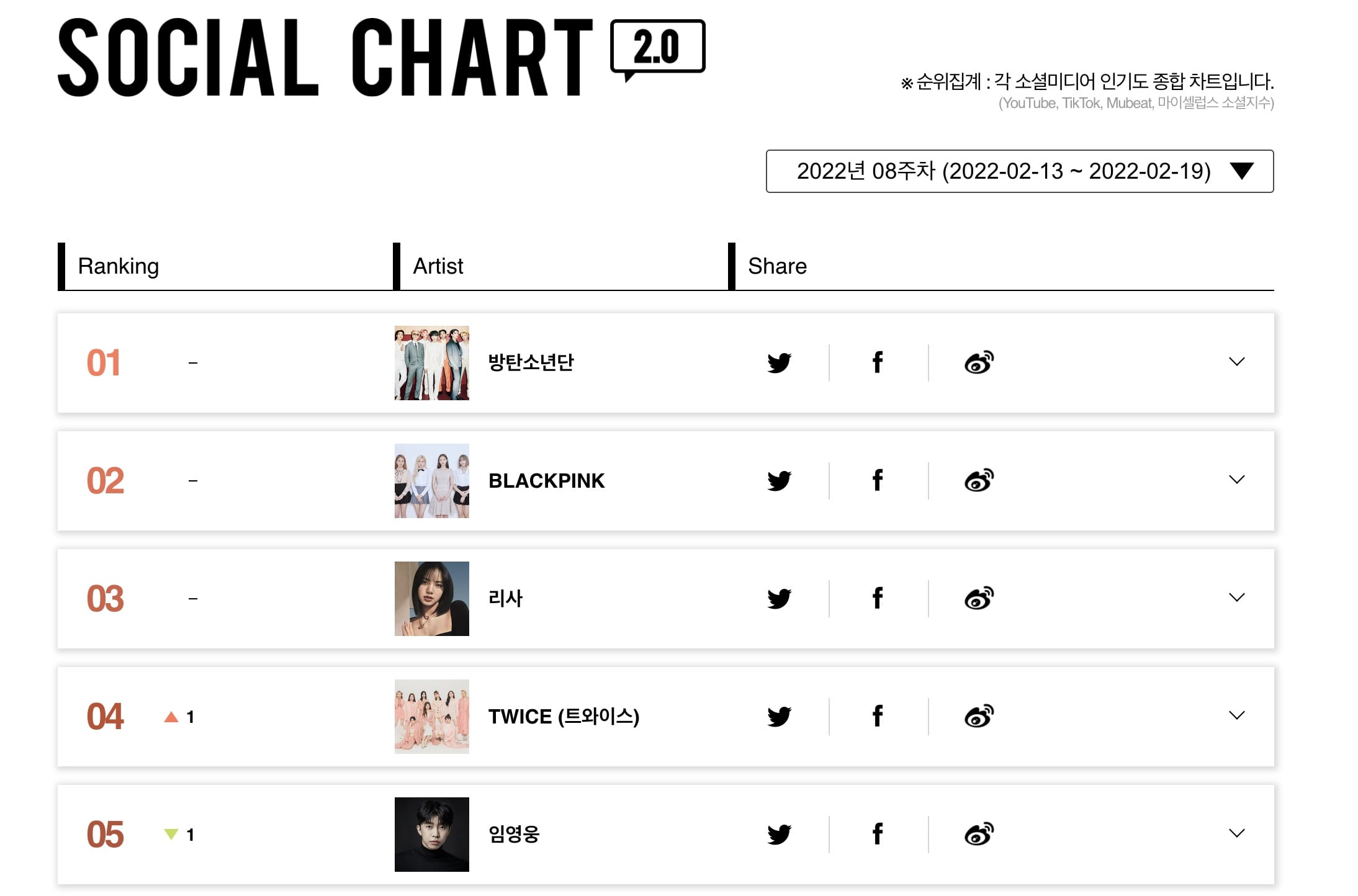This screenshot has height=896, width=1358.
Task: Click the Social Chart 2.0 logo
Action: coord(381,57)
